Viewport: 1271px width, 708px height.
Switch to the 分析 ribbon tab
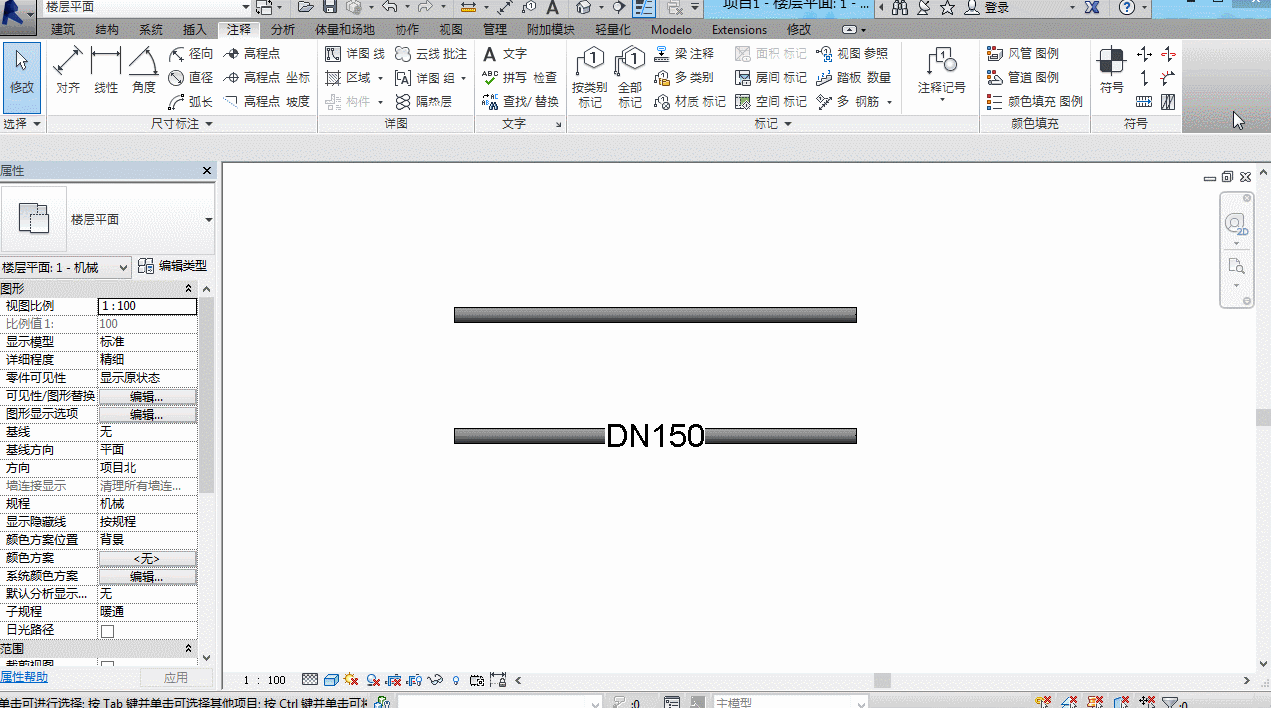(283, 30)
